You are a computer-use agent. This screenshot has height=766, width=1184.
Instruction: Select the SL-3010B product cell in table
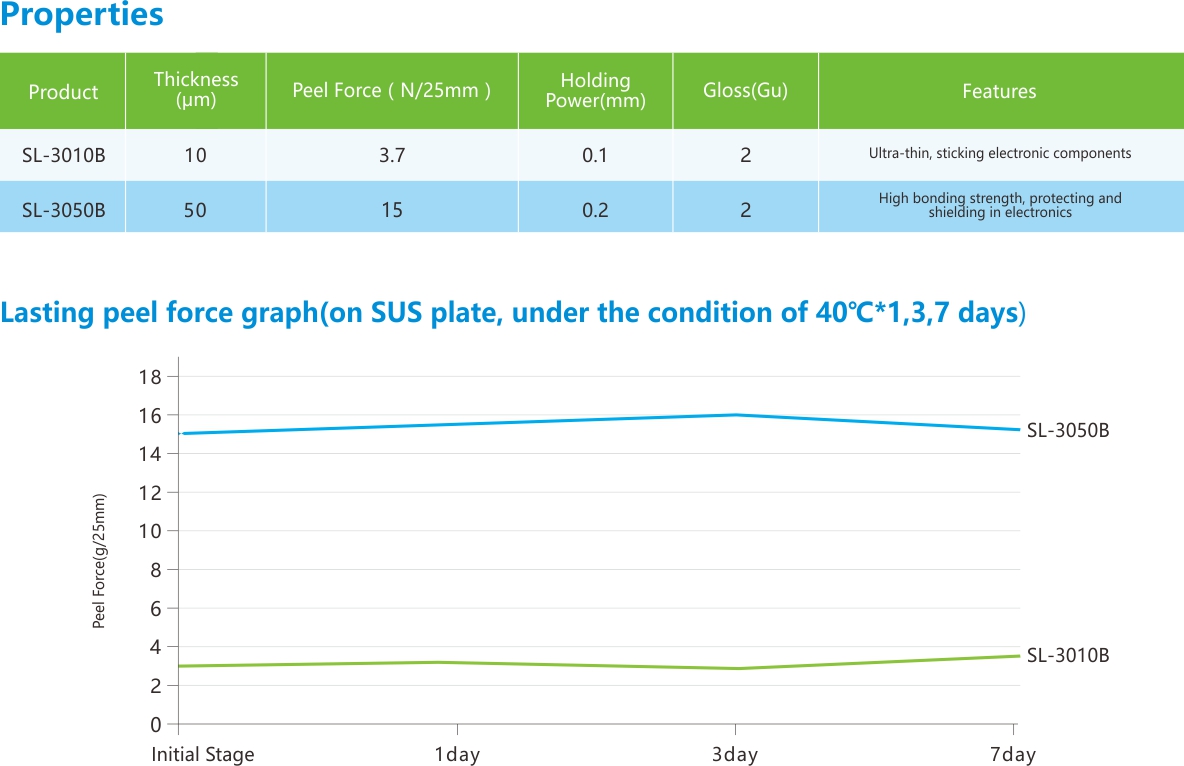click(x=63, y=155)
